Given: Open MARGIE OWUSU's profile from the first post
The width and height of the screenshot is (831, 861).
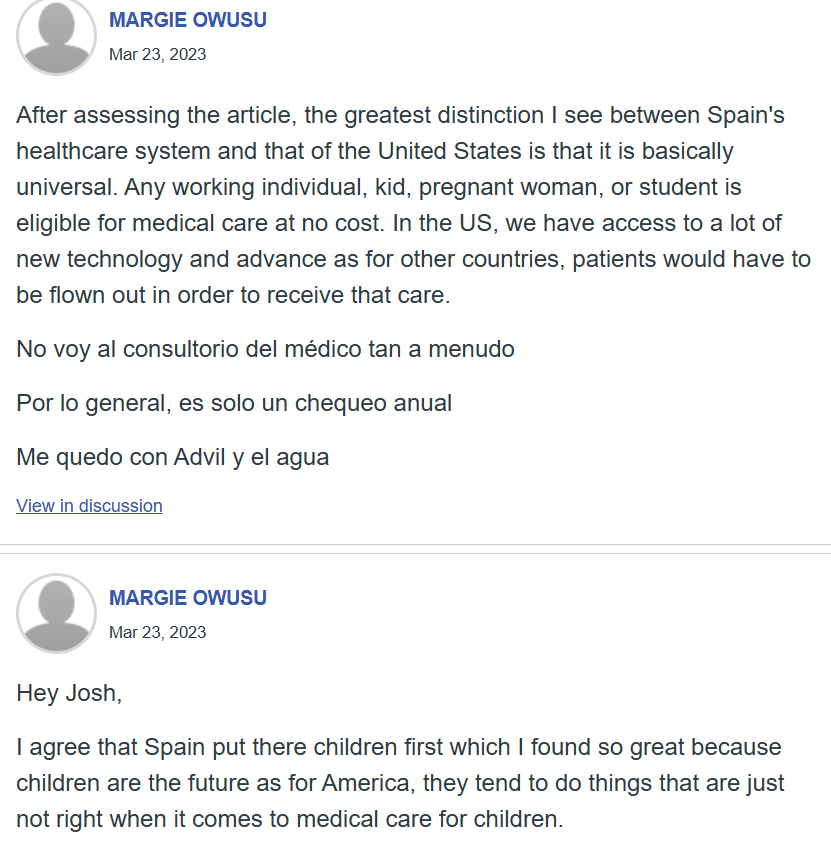Looking at the screenshot, I should (x=188, y=20).
